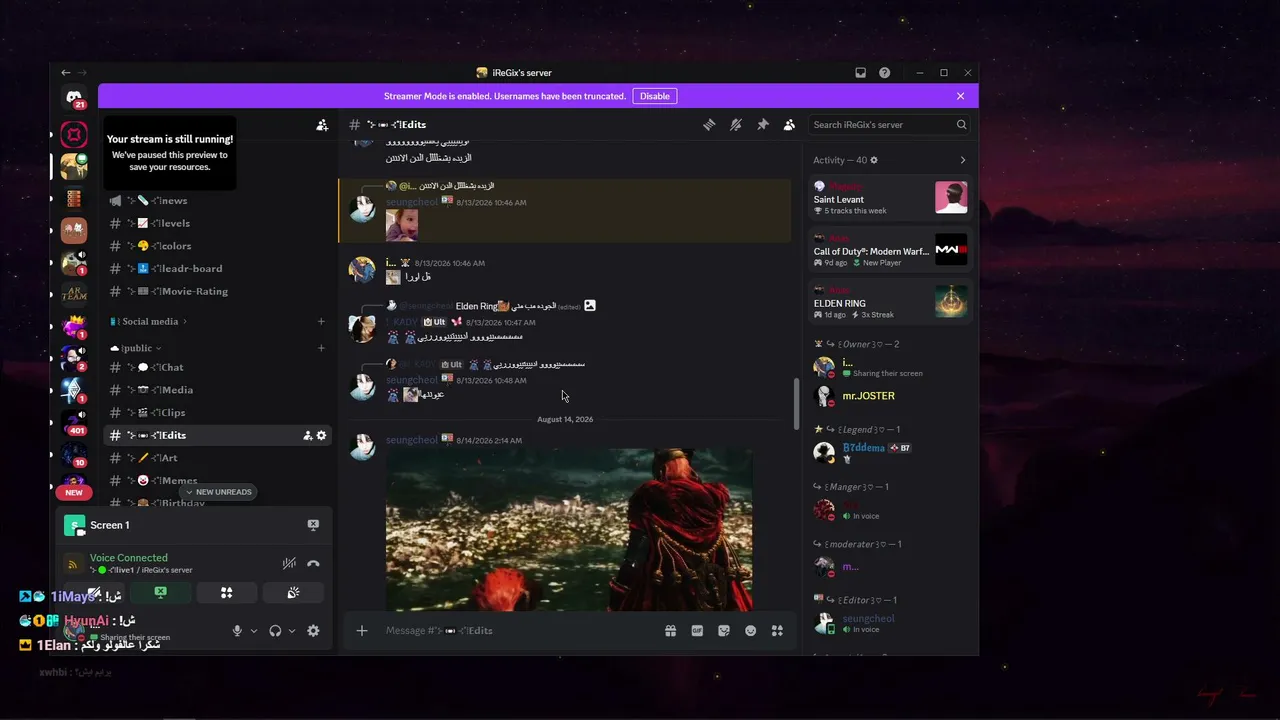Open the sticker picker
Viewport: 1280px width, 720px height.
(x=724, y=631)
